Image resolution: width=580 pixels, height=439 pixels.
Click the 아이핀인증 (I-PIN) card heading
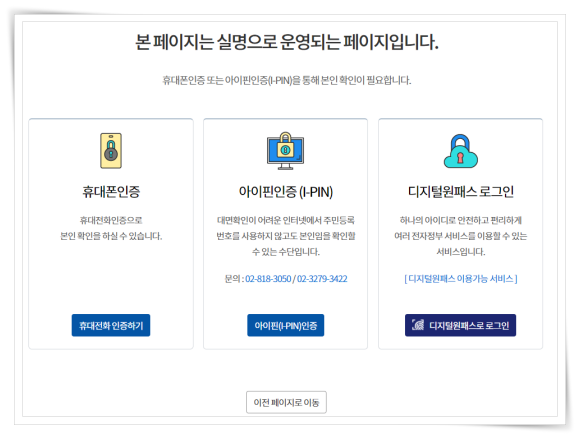tap(286, 192)
